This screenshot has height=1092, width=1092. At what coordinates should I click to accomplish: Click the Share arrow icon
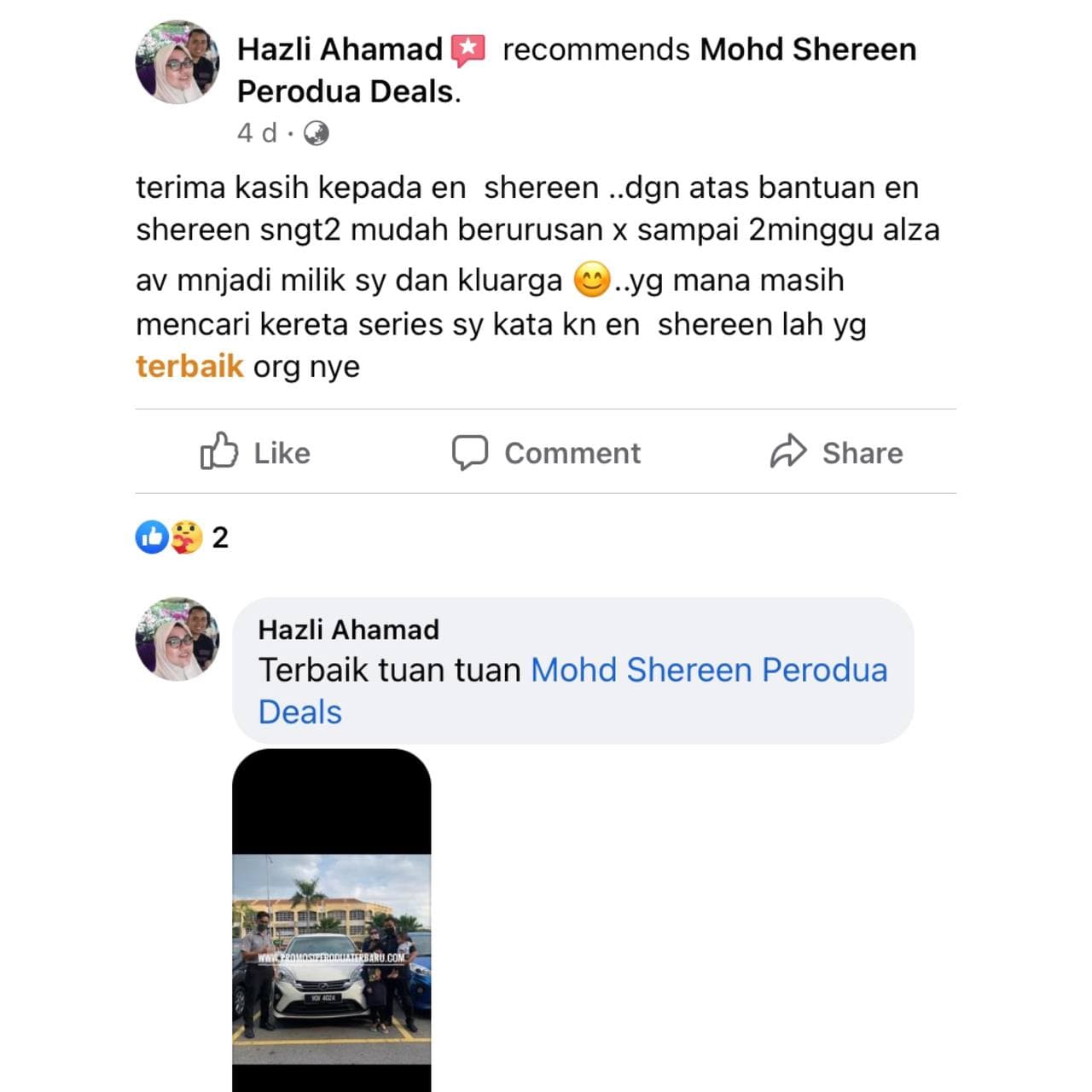(787, 451)
